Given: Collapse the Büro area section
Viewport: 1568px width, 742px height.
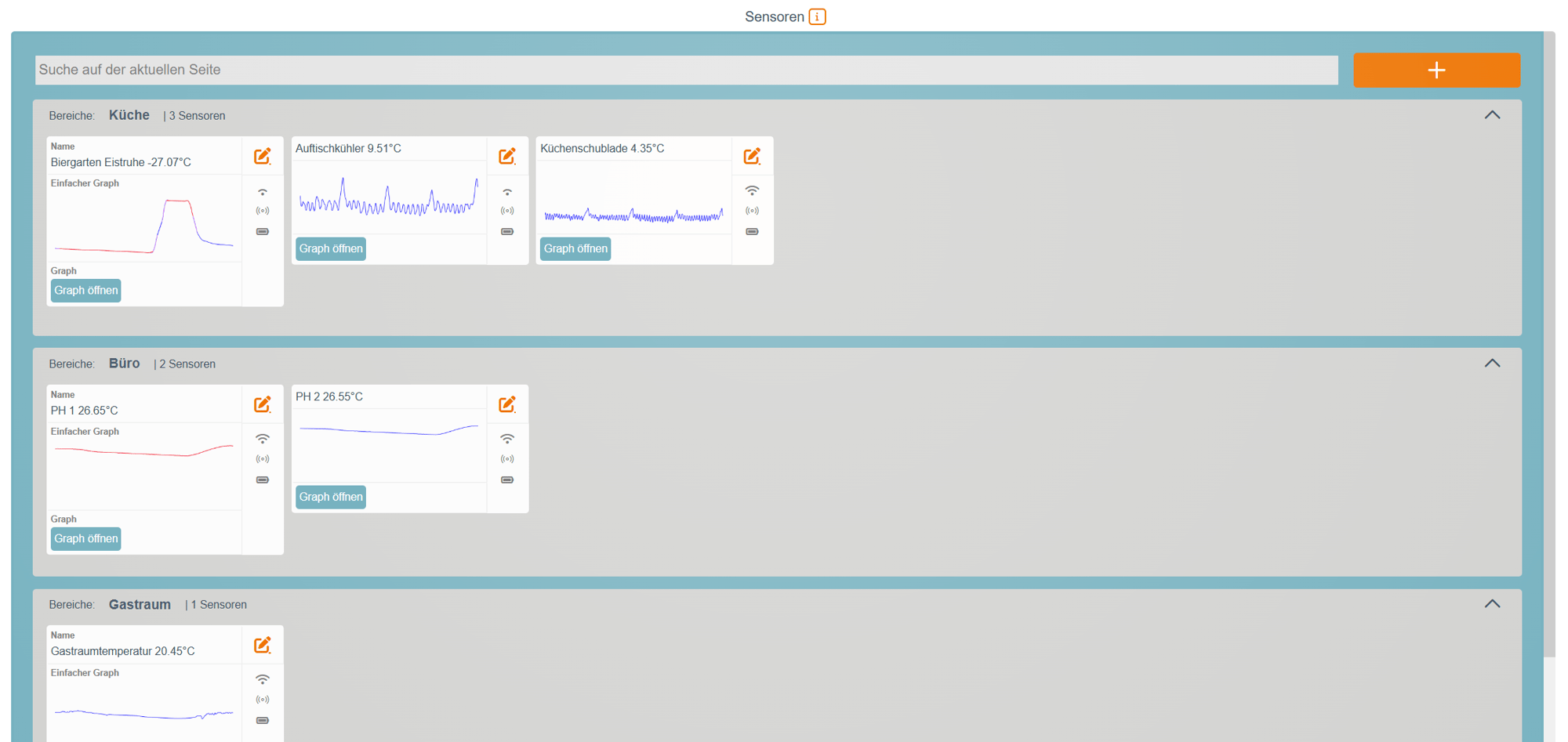Looking at the screenshot, I should 1492,364.
